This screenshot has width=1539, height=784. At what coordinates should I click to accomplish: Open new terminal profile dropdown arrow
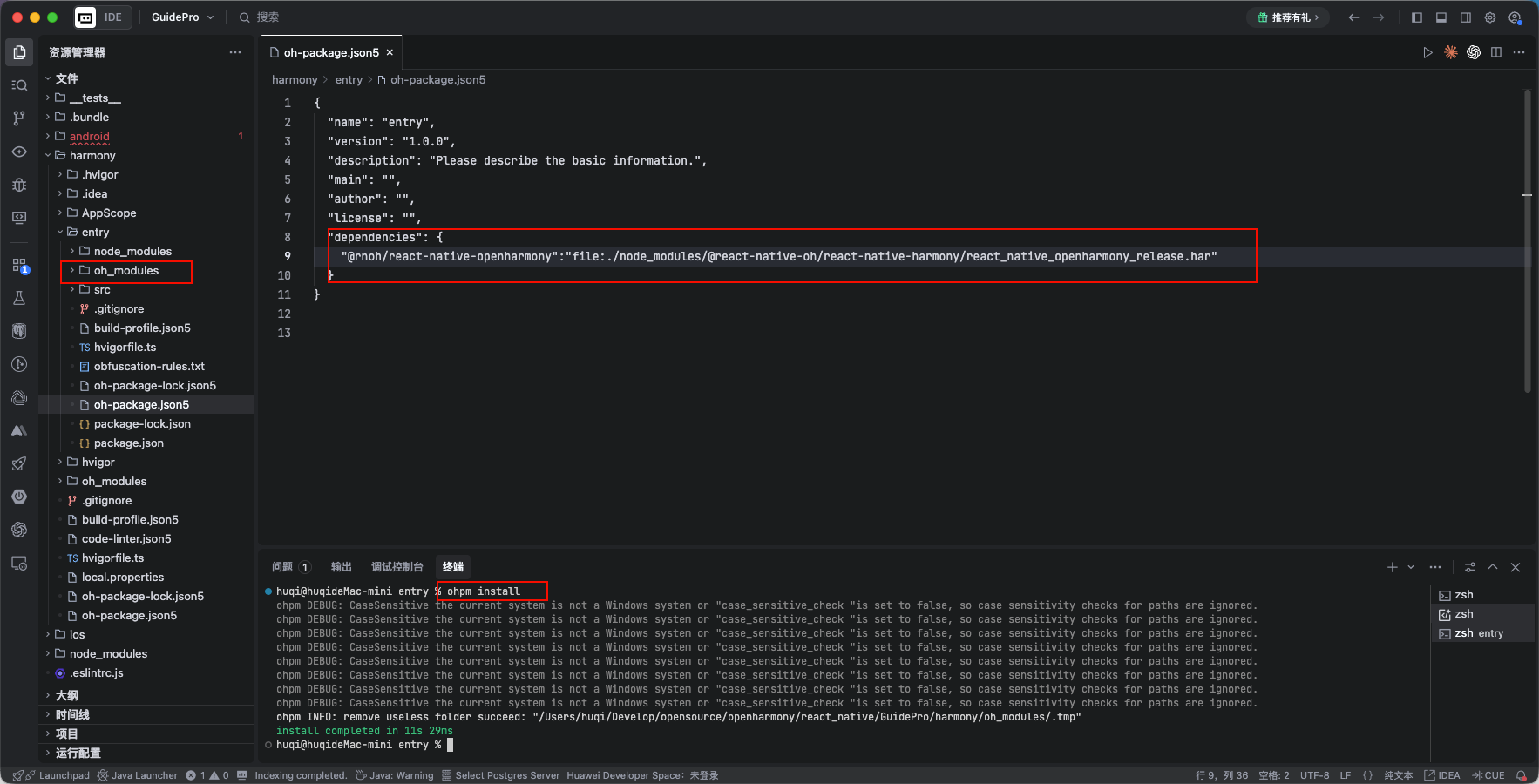tap(1411, 567)
